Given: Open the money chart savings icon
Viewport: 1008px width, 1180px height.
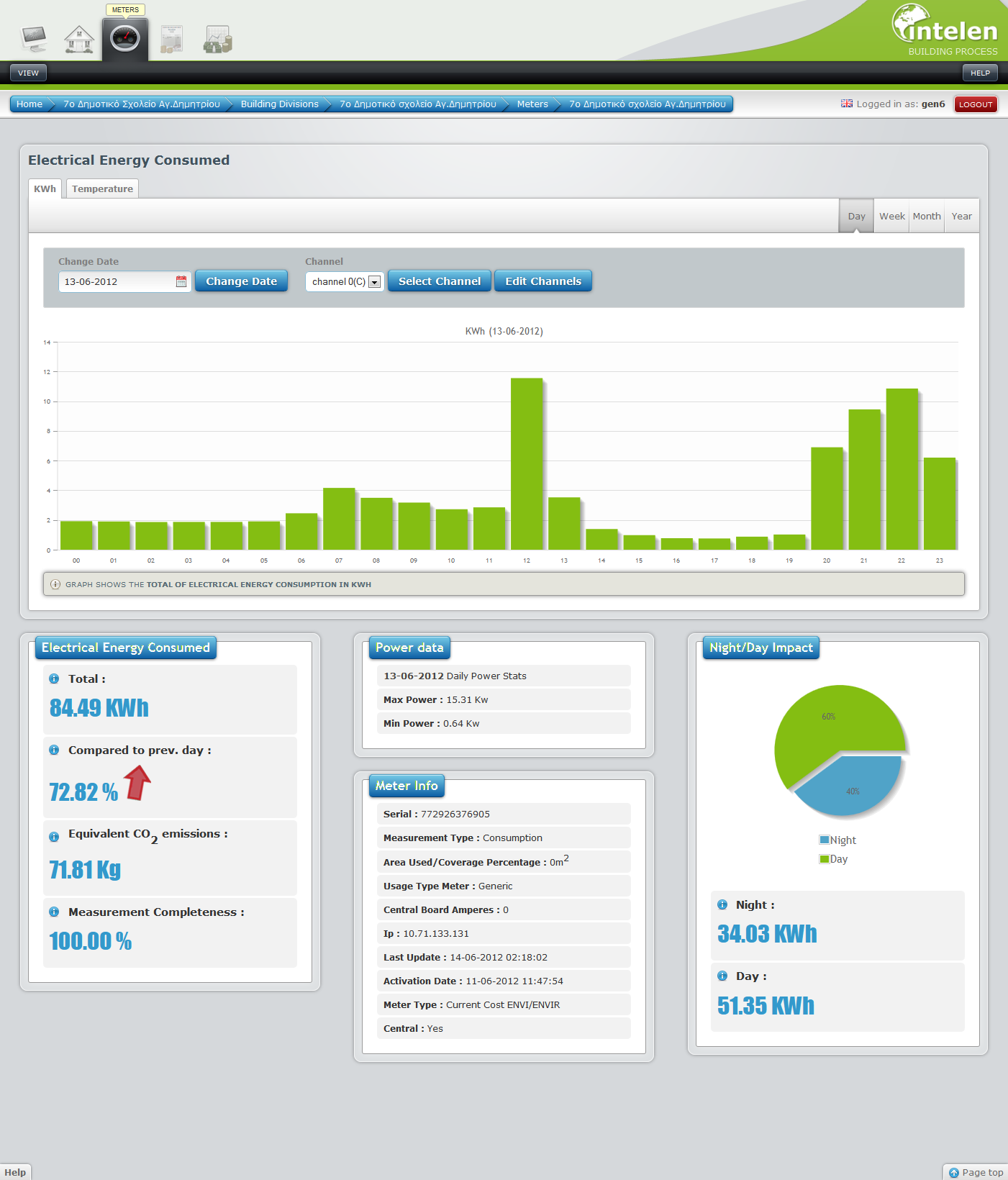Looking at the screenshot, I should point(217,40).
